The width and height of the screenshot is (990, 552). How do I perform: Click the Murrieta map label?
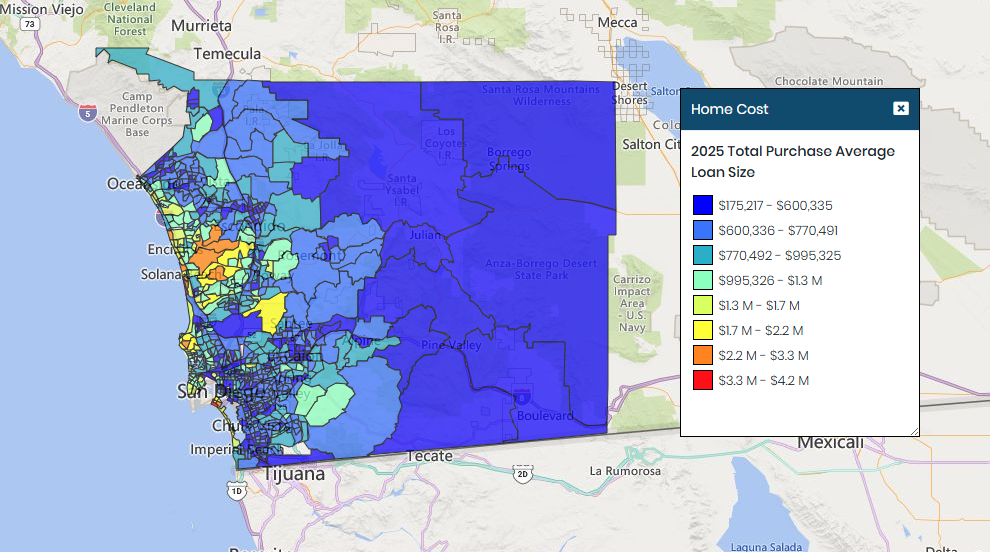[x=201, y=26]
